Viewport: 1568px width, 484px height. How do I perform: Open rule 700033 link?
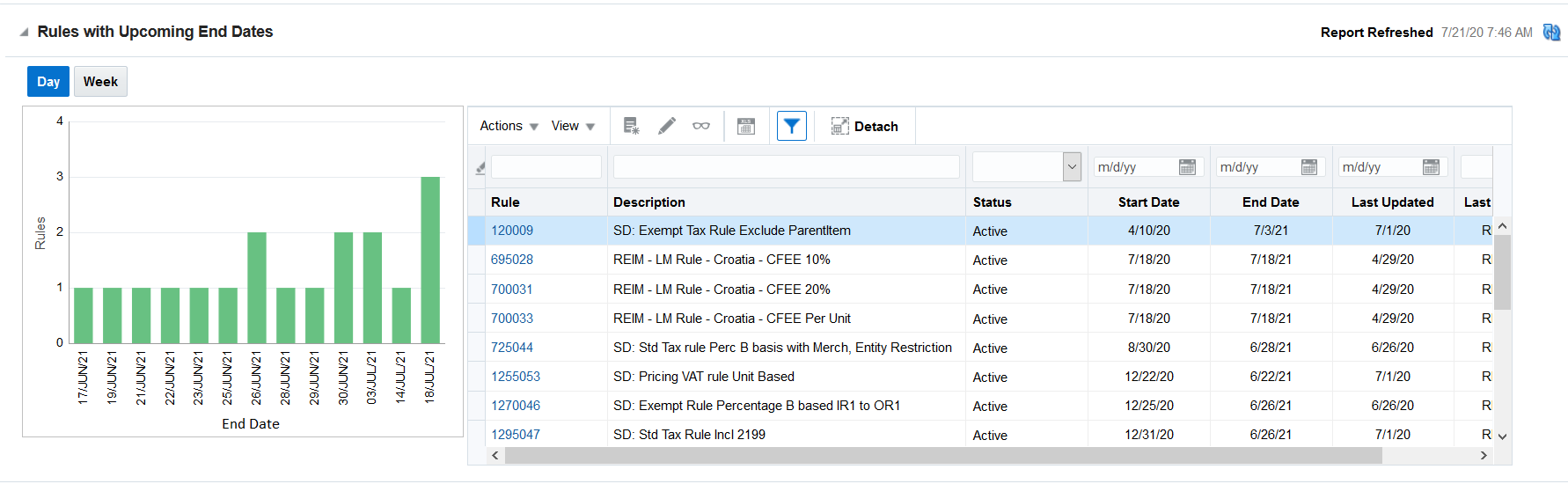coord(512,319)
